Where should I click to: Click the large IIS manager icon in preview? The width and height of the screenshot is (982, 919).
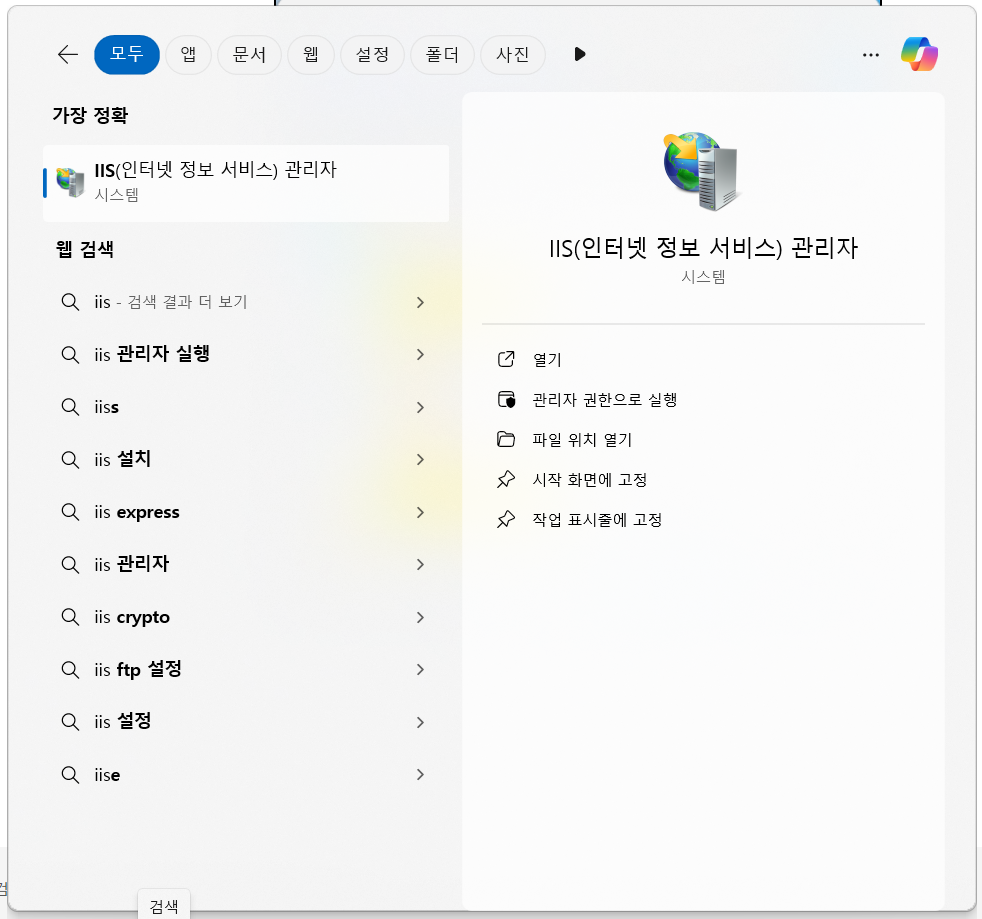tap(702, 170)
